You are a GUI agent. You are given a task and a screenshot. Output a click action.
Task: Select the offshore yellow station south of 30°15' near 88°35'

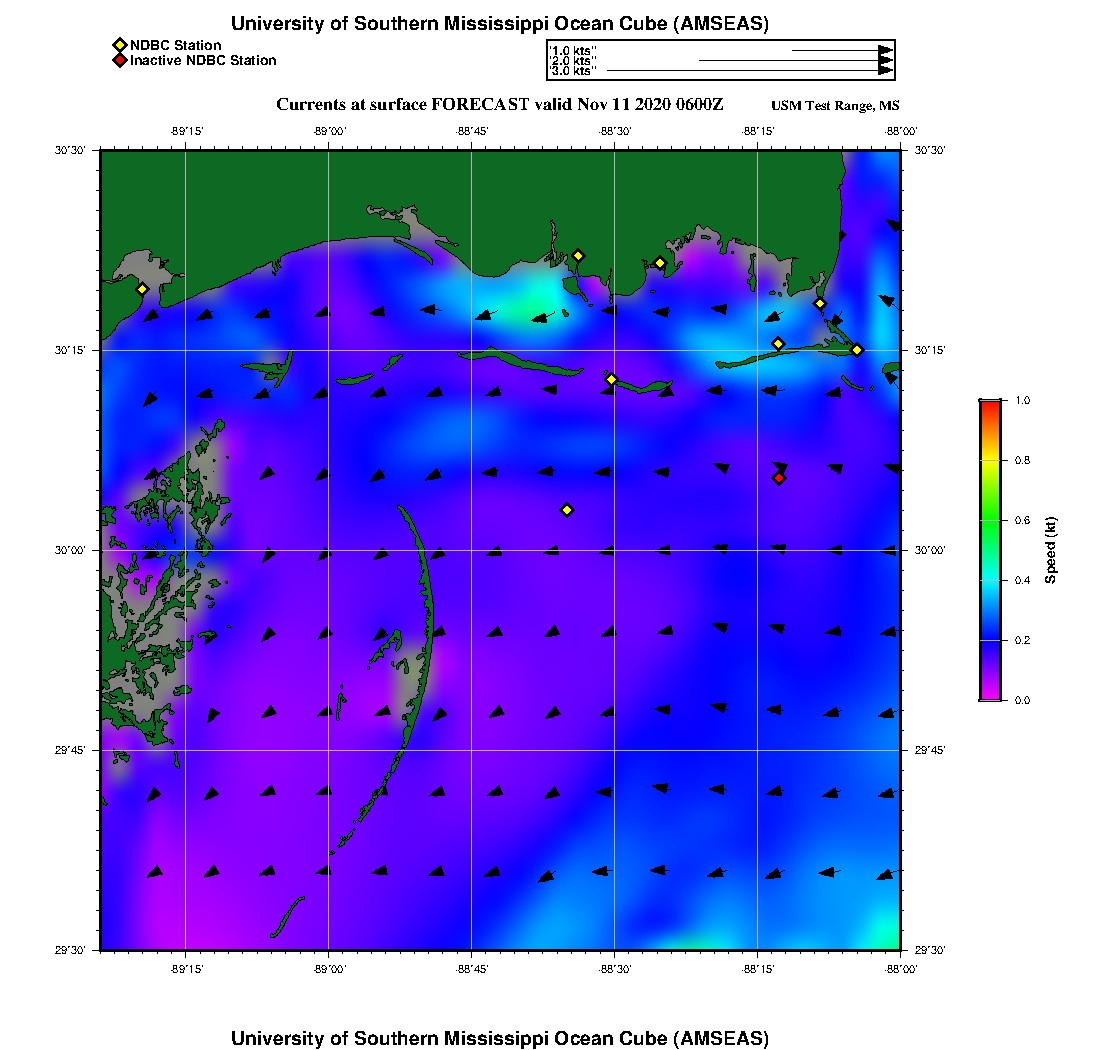coord(568,510)
